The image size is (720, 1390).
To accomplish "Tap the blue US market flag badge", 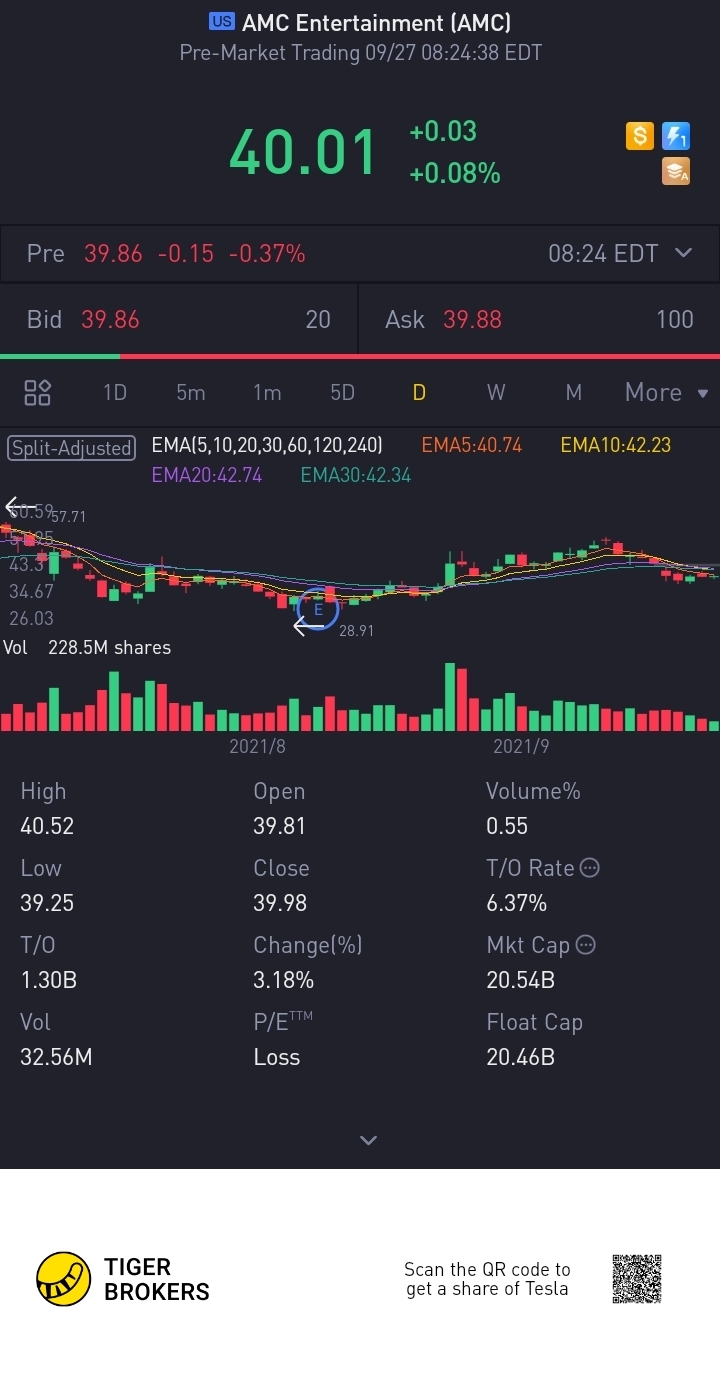I will pyautogui.click(x=222, y=22).
